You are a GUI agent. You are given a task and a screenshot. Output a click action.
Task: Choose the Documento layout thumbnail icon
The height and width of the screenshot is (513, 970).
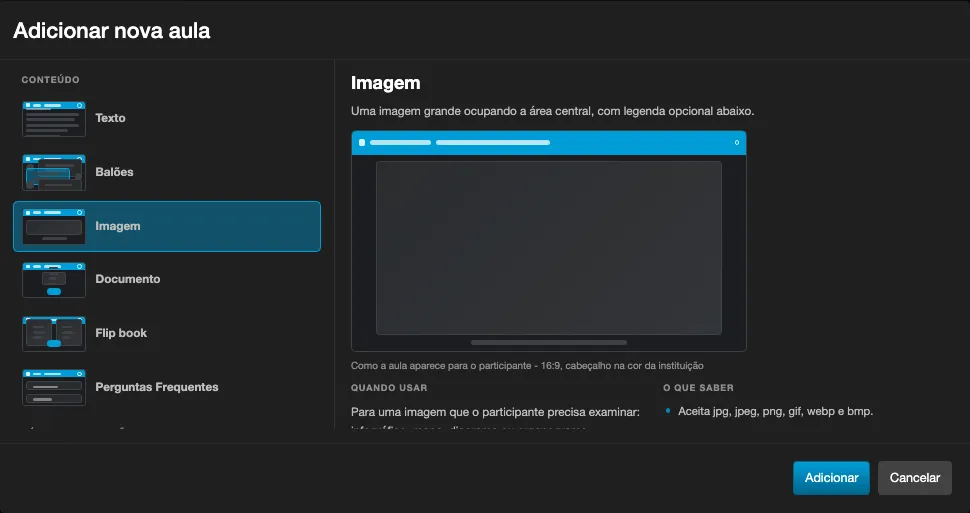coord(54,280)
